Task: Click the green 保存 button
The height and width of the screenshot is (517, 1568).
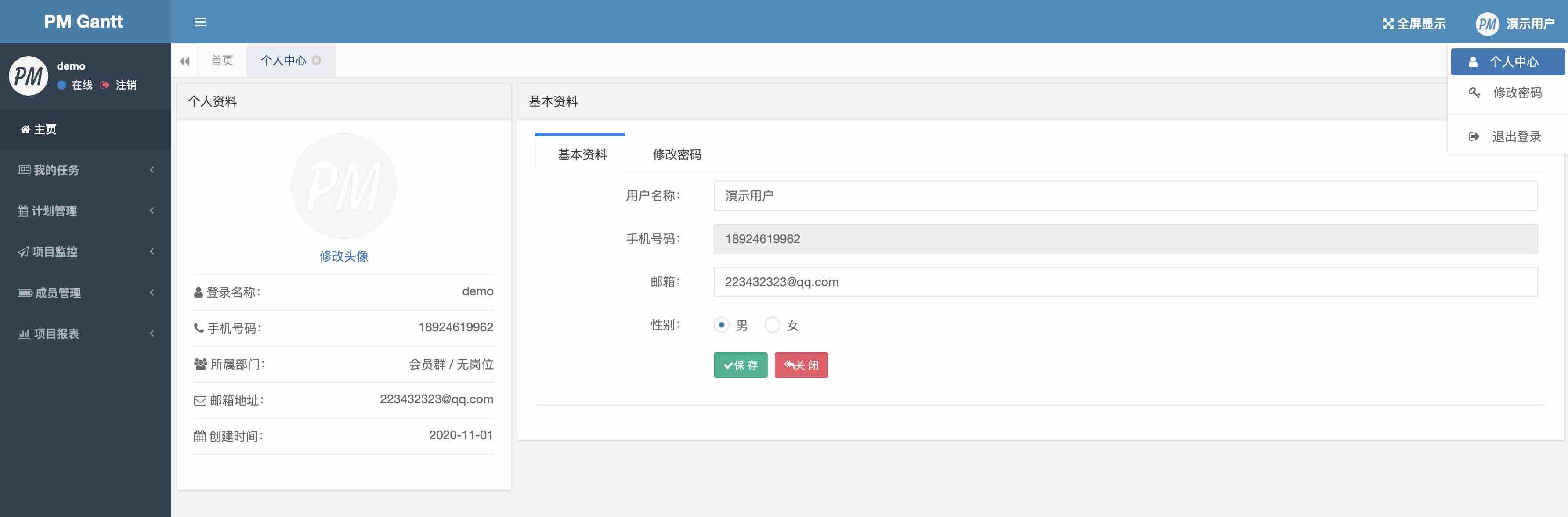Action: tap(740, 366)
